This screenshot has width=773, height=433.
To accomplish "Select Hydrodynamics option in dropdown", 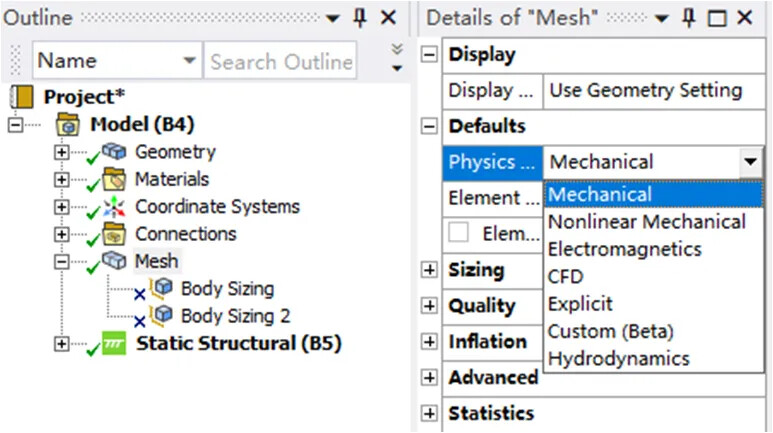I will click(619, 358).
